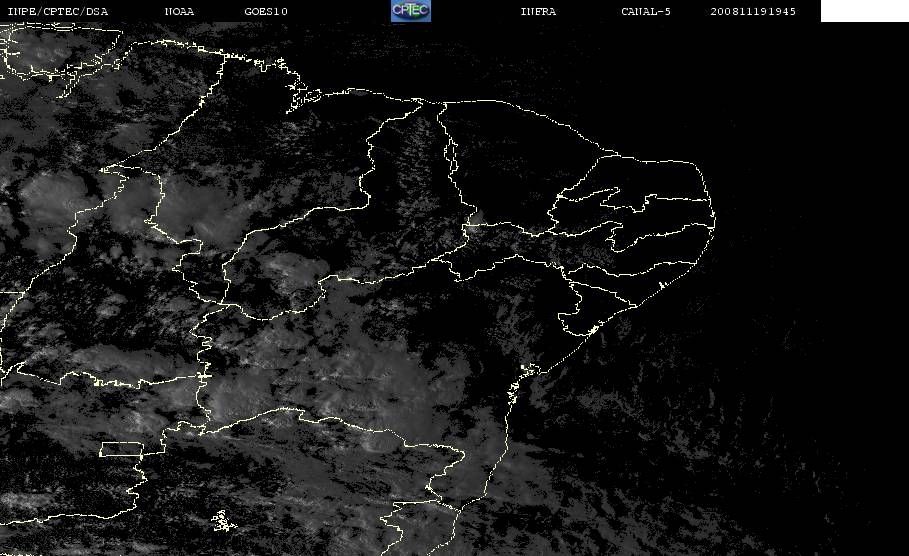The image size is (909, 556).
Task: Click the NOAA header label
Action: tap(180, 11)
